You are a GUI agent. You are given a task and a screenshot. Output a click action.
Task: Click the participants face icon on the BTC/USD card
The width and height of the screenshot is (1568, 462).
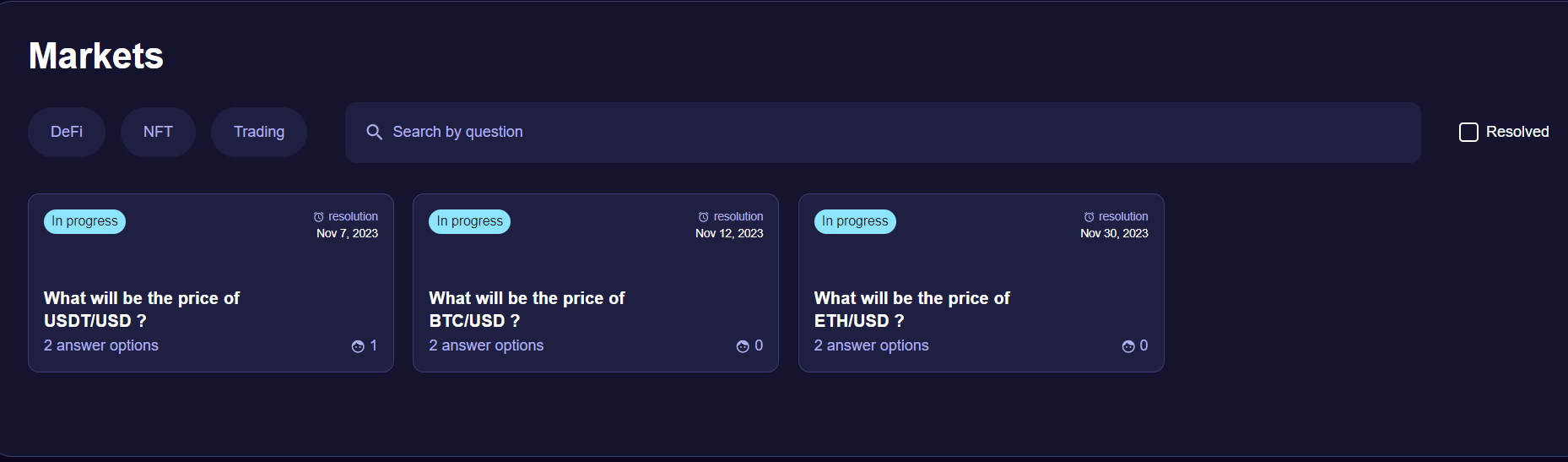tap(743, 346)
